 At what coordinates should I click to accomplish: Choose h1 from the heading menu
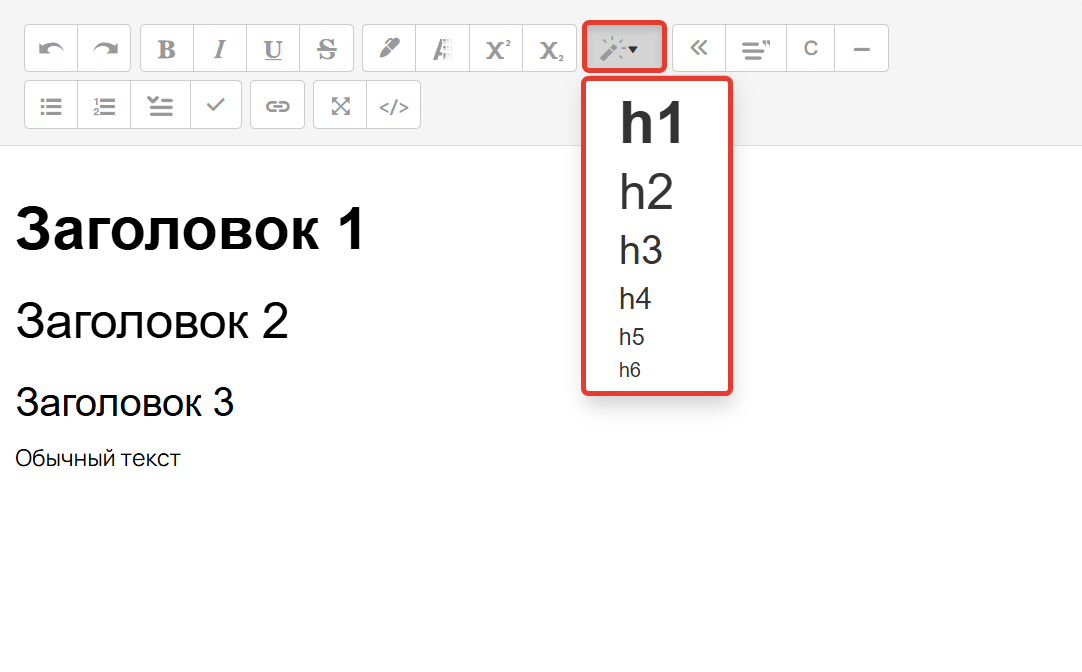point(652,123)
